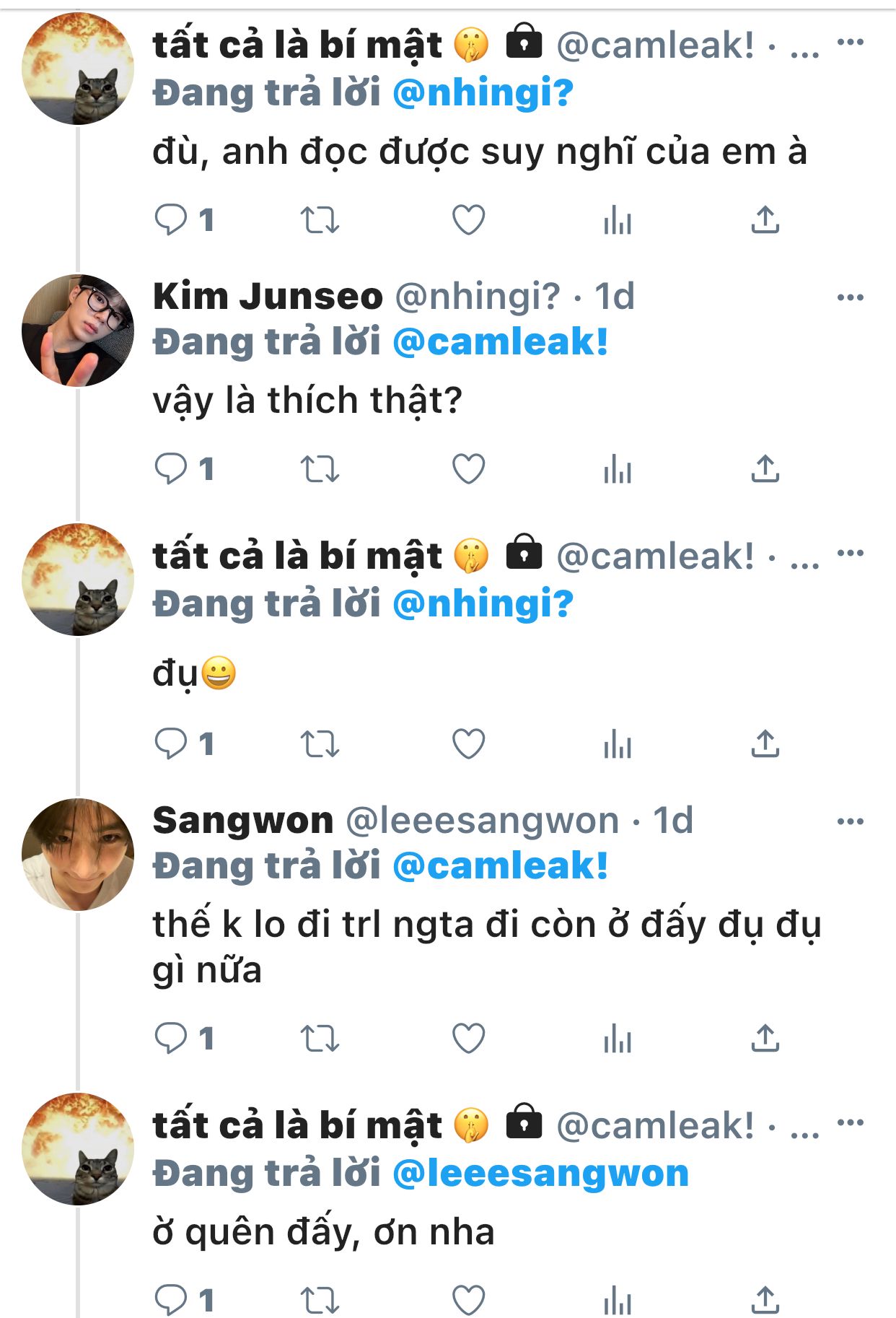Like the "đù, anh đọc được" tweet

468,219
